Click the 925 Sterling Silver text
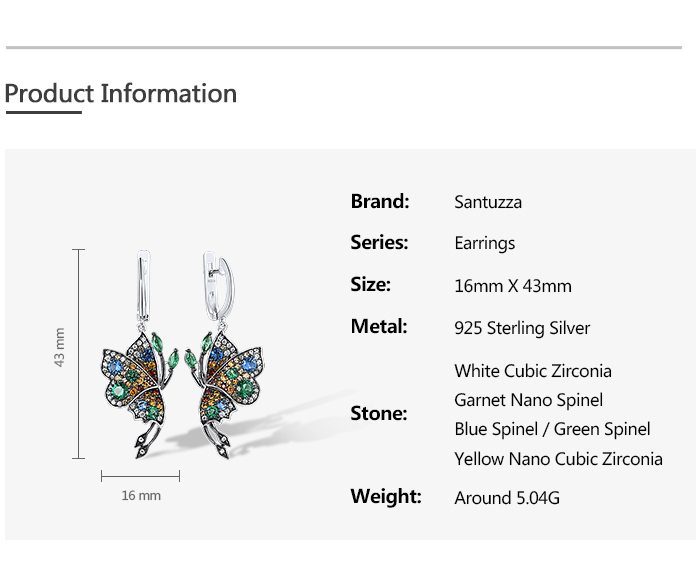 pyautogui.click(x=522, y=328)
